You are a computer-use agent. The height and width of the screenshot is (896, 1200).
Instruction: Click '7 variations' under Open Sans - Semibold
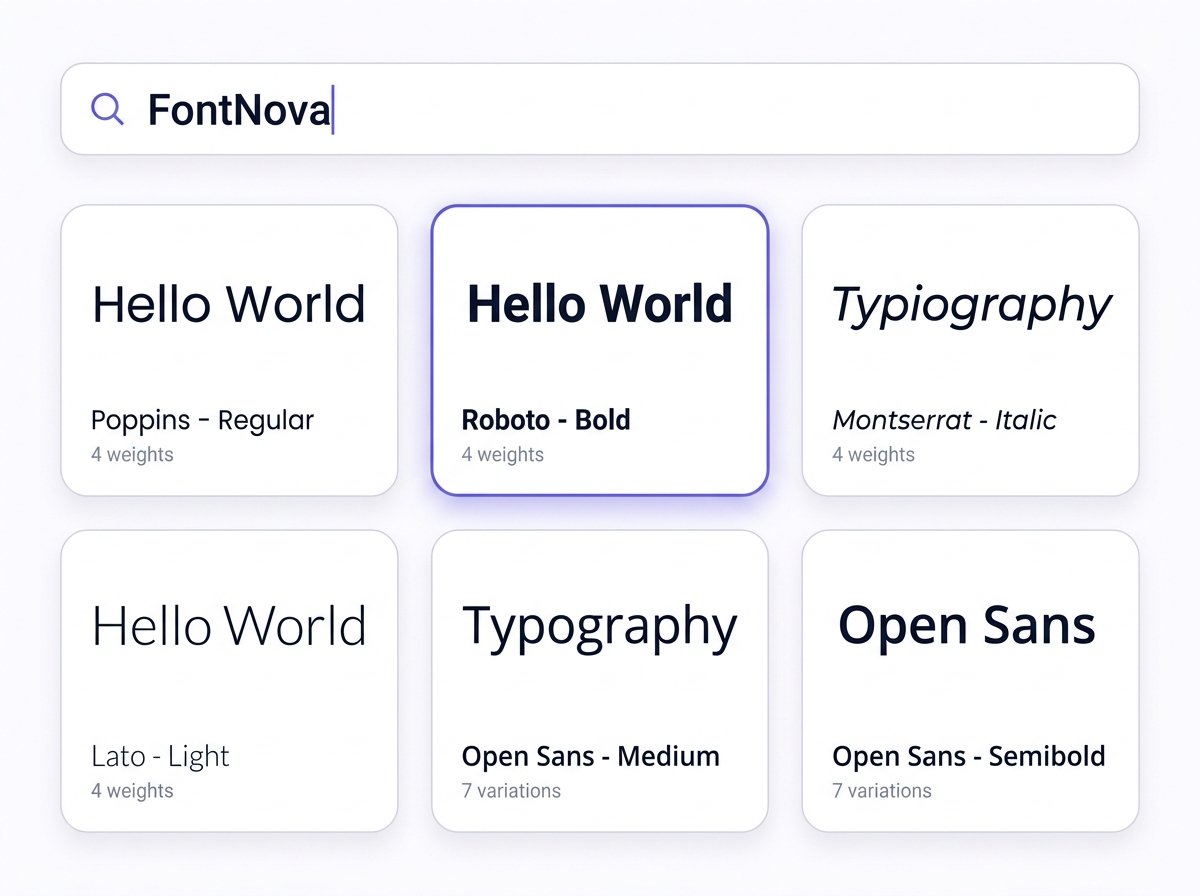[x=882, y=791]
